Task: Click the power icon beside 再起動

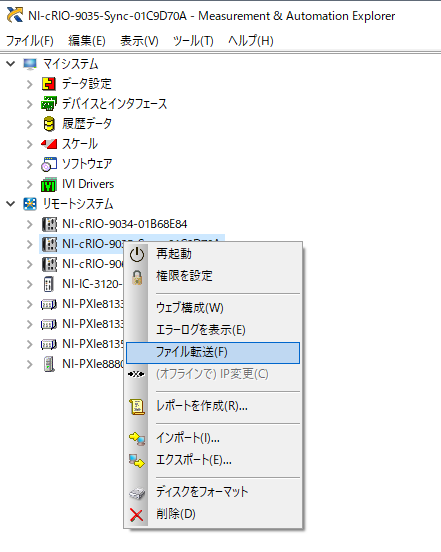Action: click(x=137, y=254)
